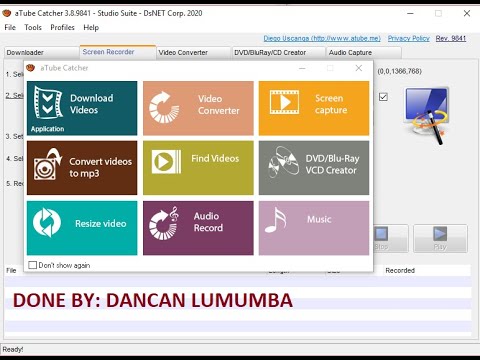
Task: Open the Diego Uscanga atube.me link
Action: [322, 38]
